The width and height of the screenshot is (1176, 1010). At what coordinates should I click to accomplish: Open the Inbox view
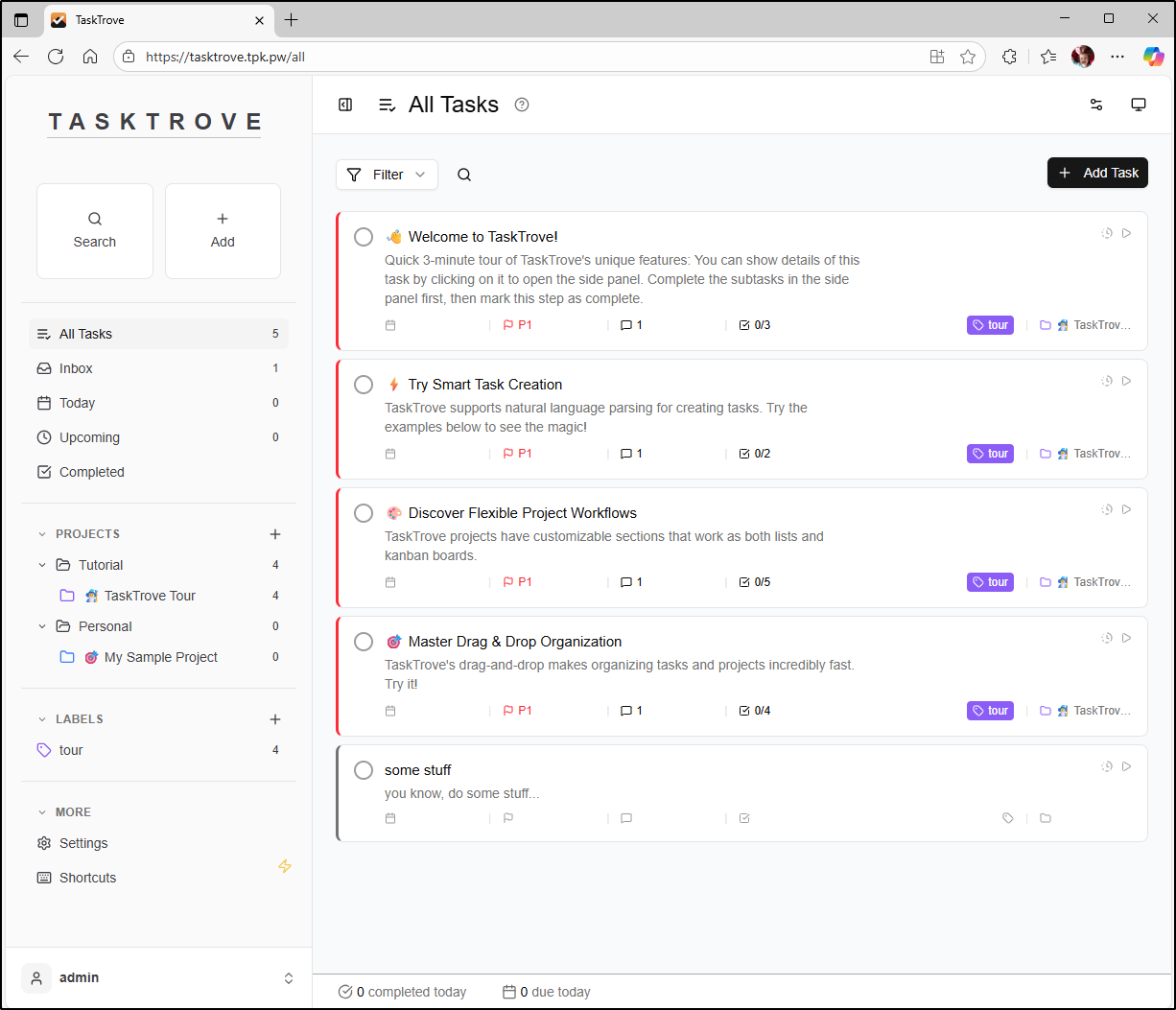point(158,368)
